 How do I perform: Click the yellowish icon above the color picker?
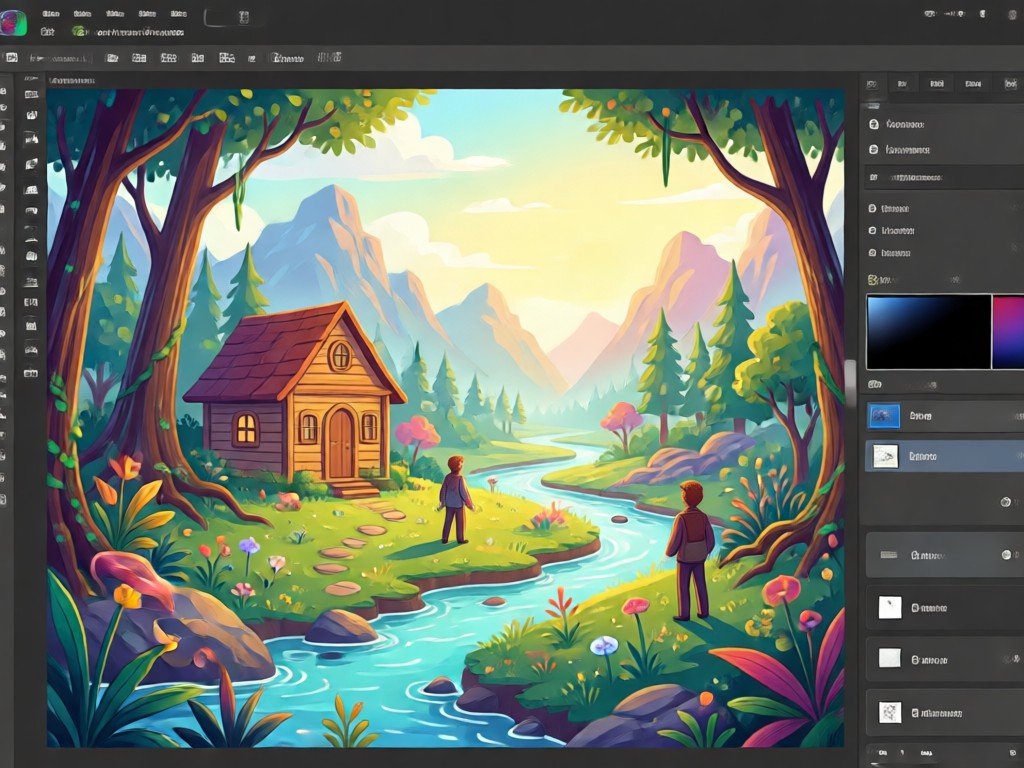point(872,280)
